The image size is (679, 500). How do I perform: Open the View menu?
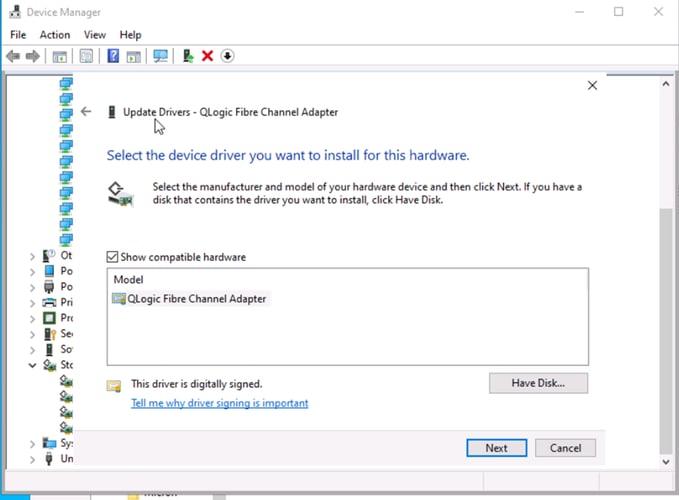pyautogui.click(x=95, y=35)
